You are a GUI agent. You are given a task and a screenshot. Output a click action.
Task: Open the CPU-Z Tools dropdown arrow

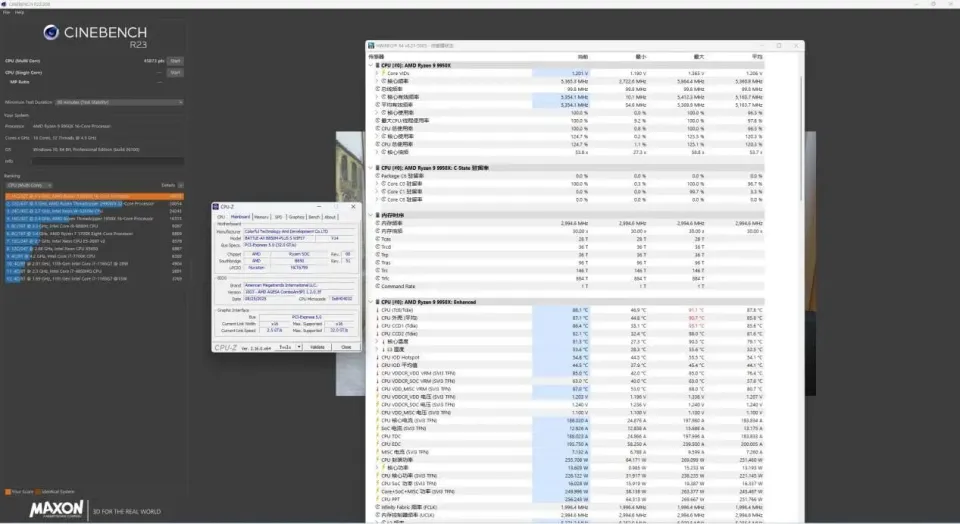pyautogui.click(x=297, y=346)
